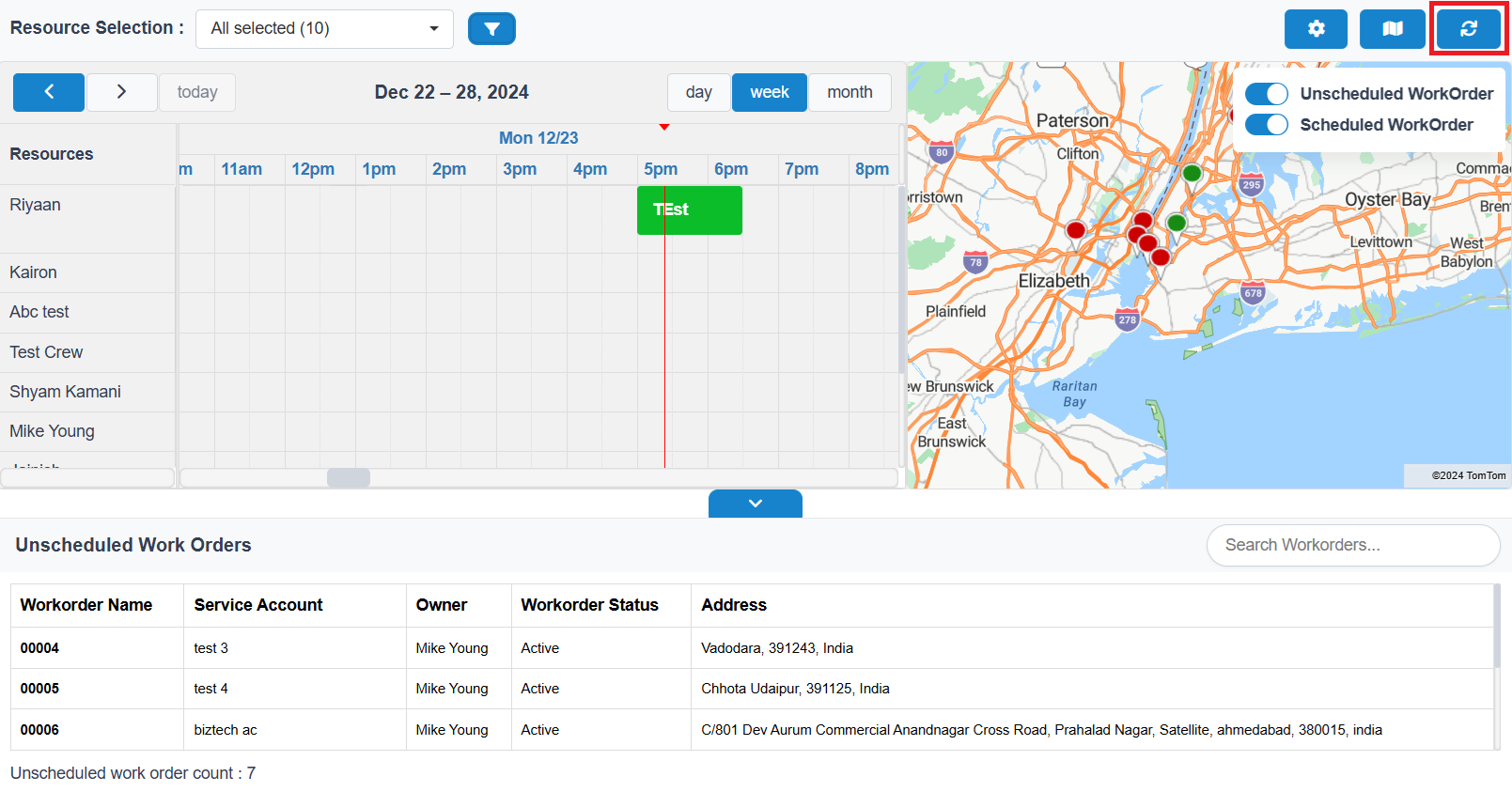Click the horizontal timeline scrollbar thumb
This screenshot has height=792, width=1512.
348,477
